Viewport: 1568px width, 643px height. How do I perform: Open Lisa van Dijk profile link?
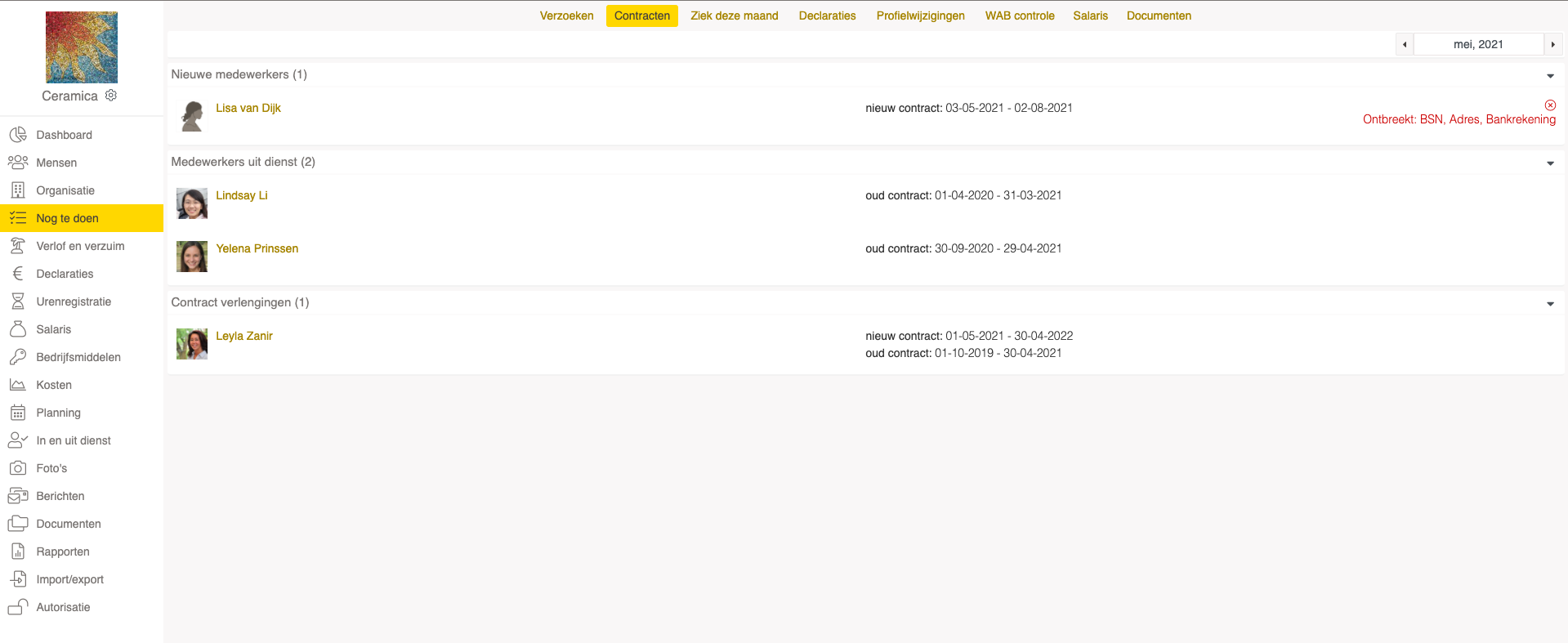pos(248,108)
